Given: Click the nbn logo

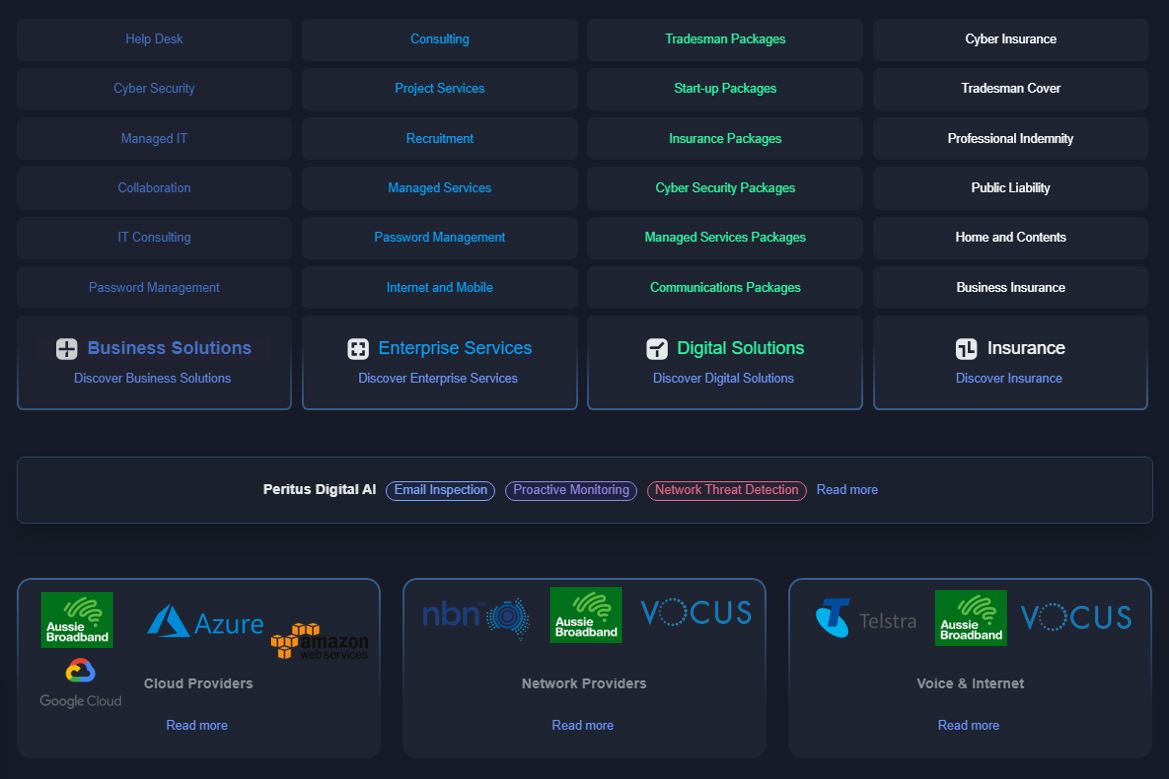Looking at the screenshot, I should [476, 617].
